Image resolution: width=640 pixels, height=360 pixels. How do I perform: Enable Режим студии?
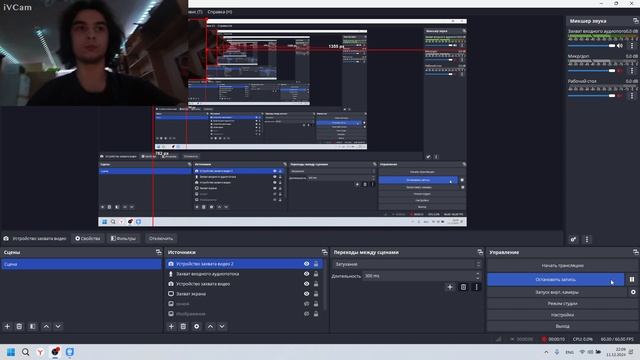[x=562, y=304]
